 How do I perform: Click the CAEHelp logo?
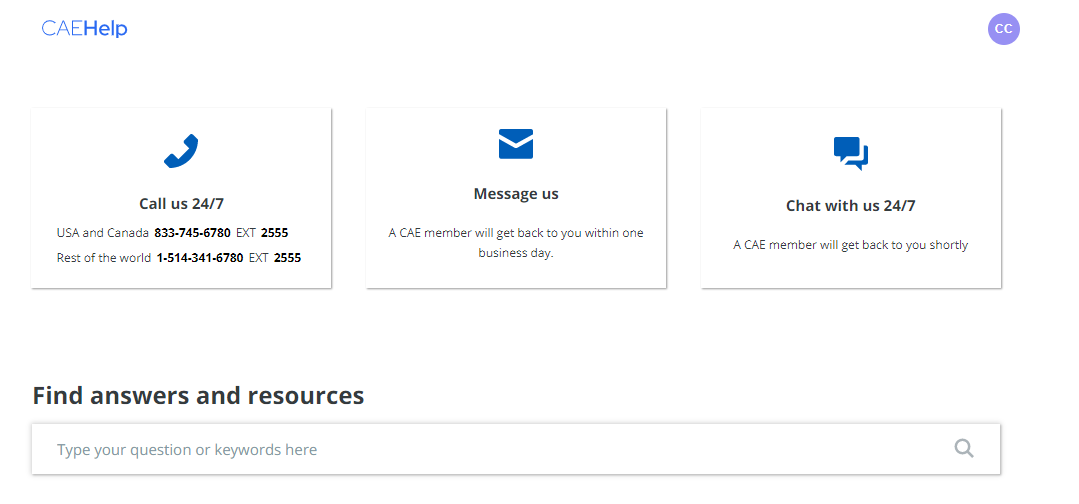pos(84,29)
